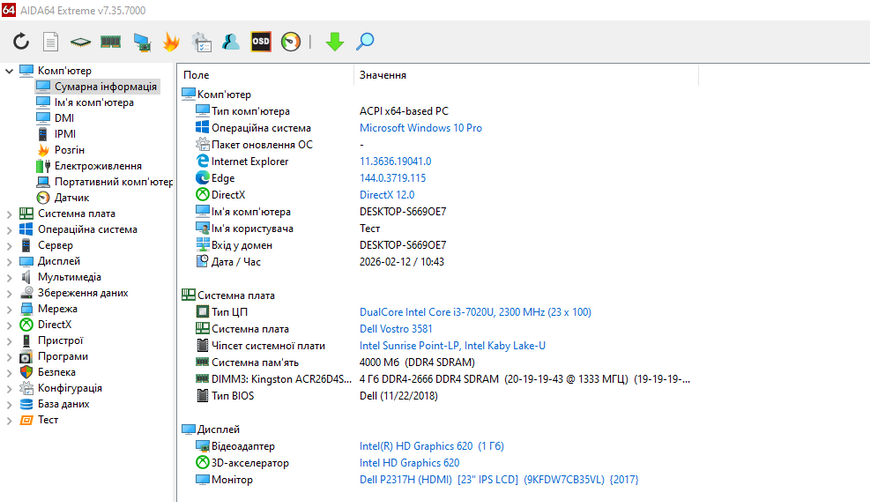Image resolution: width=870 pixels, height=502 pixels.
Task: Click the Дисплей group header in list
Action: 218,429
